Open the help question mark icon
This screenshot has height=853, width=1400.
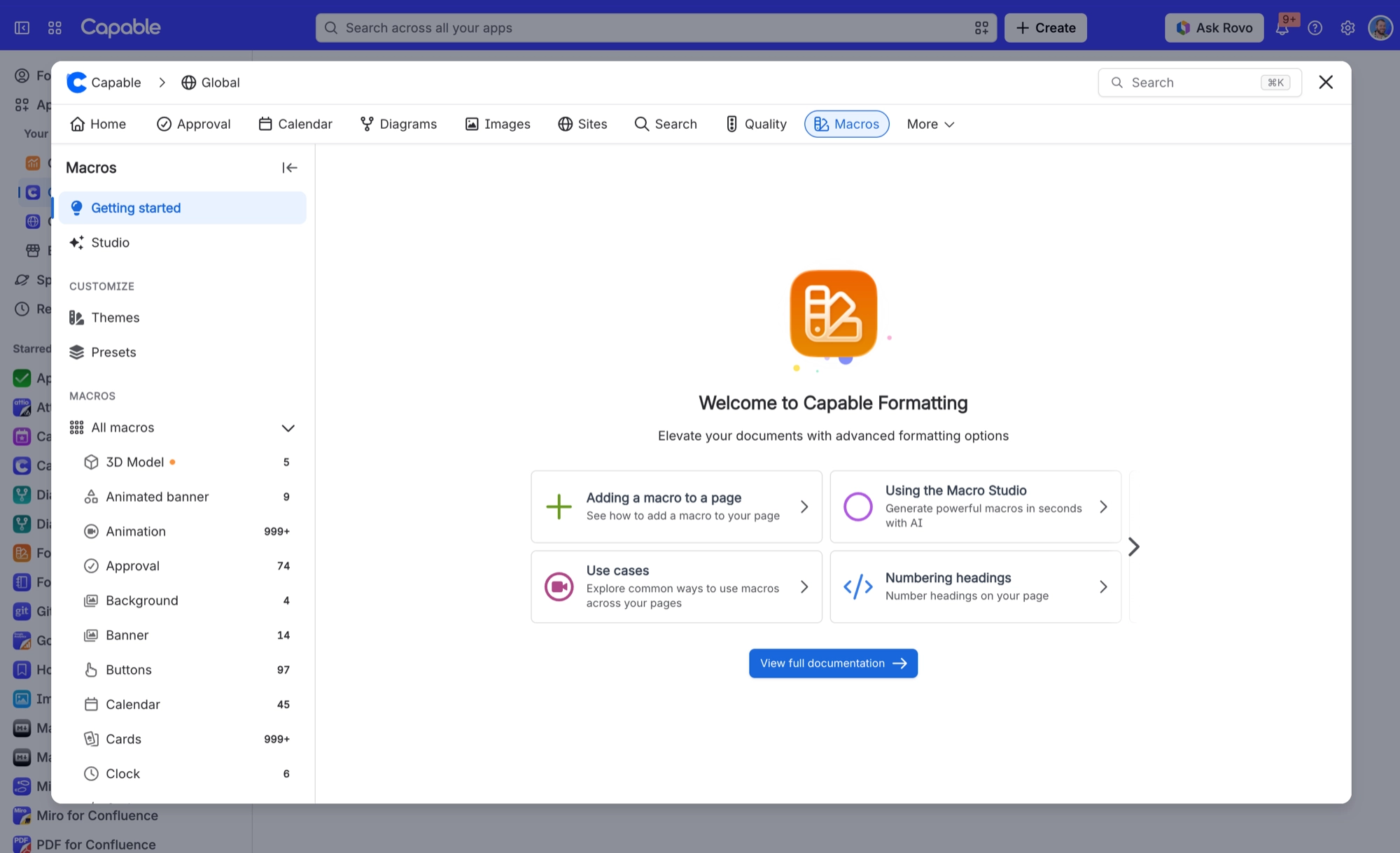(x=1315, y=28)
